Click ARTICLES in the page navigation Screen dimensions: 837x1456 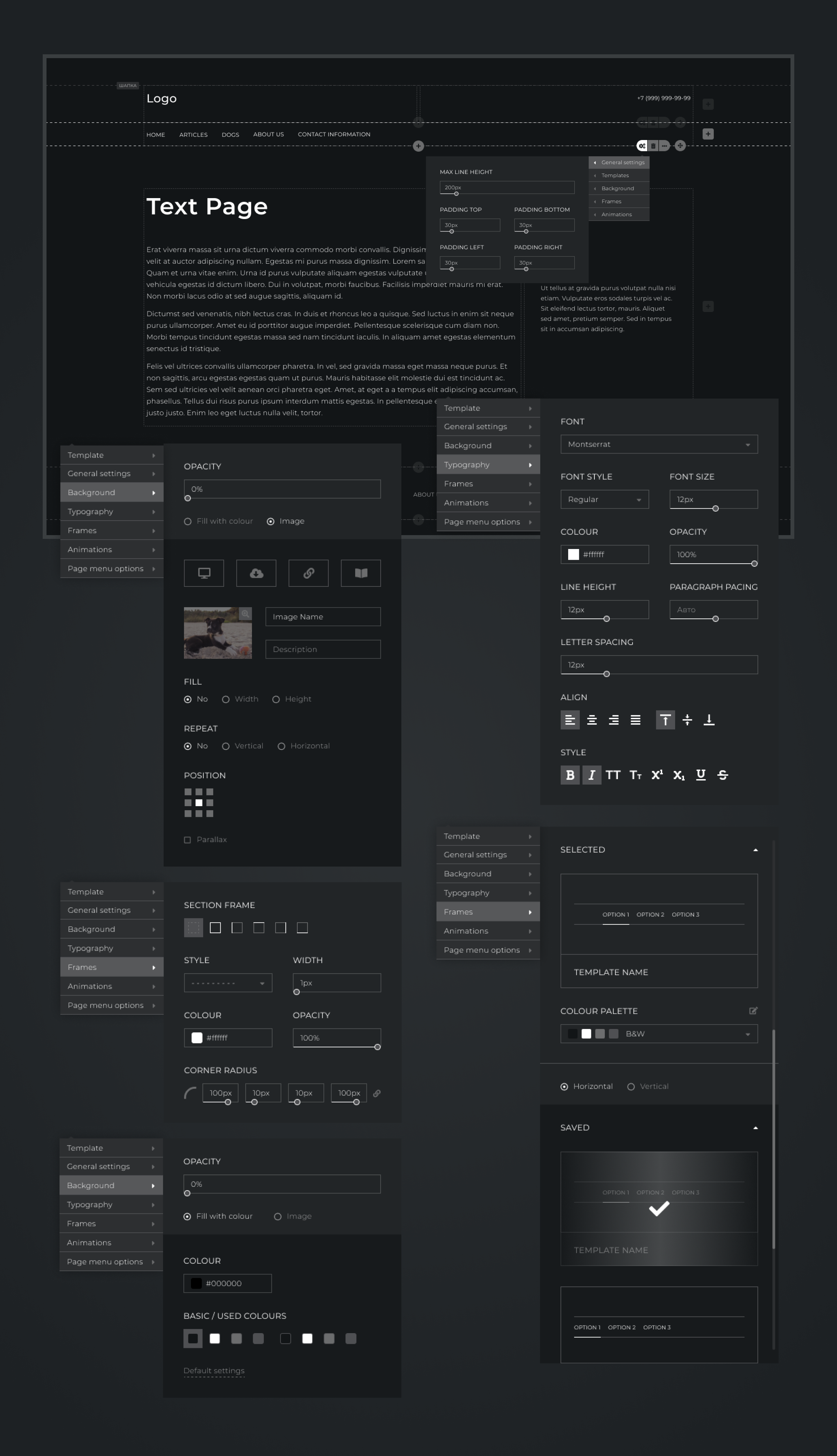[x=193, y=135]
